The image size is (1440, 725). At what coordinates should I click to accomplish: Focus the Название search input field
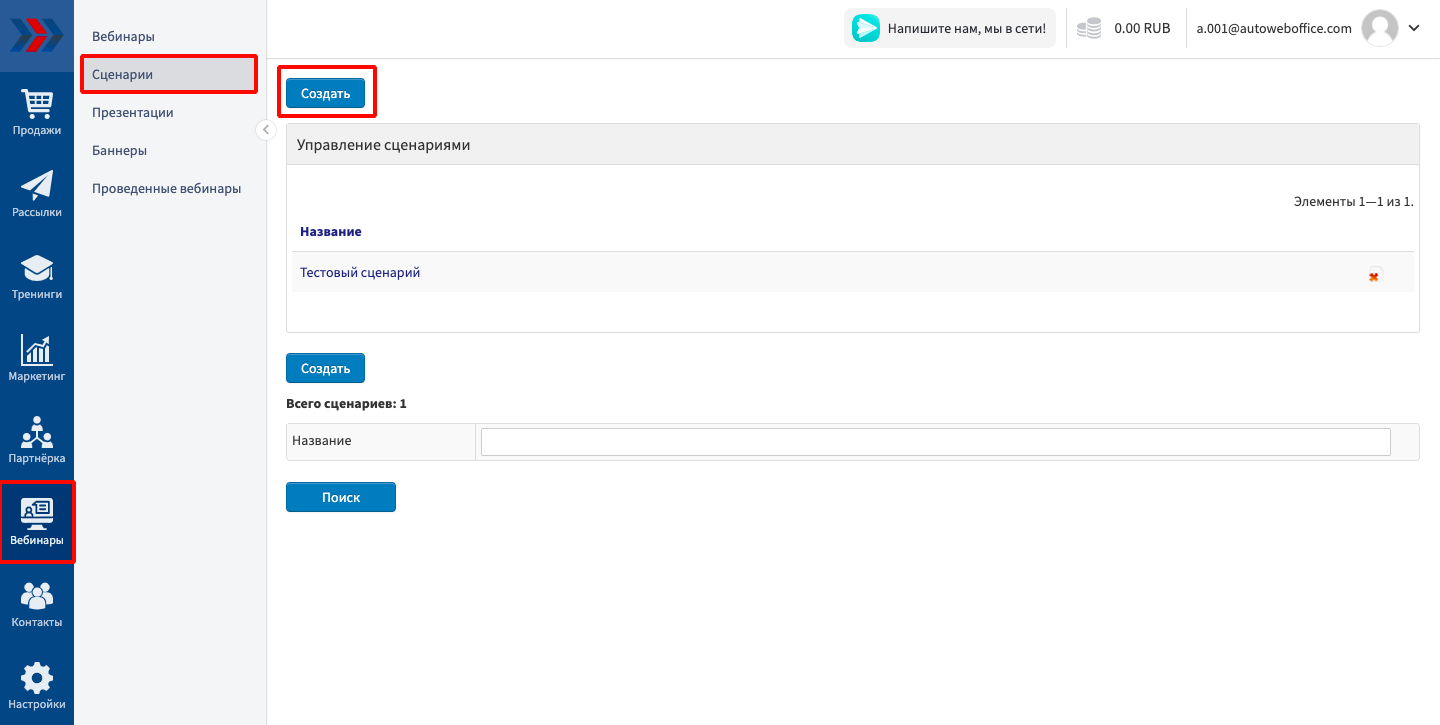point(935,441)
